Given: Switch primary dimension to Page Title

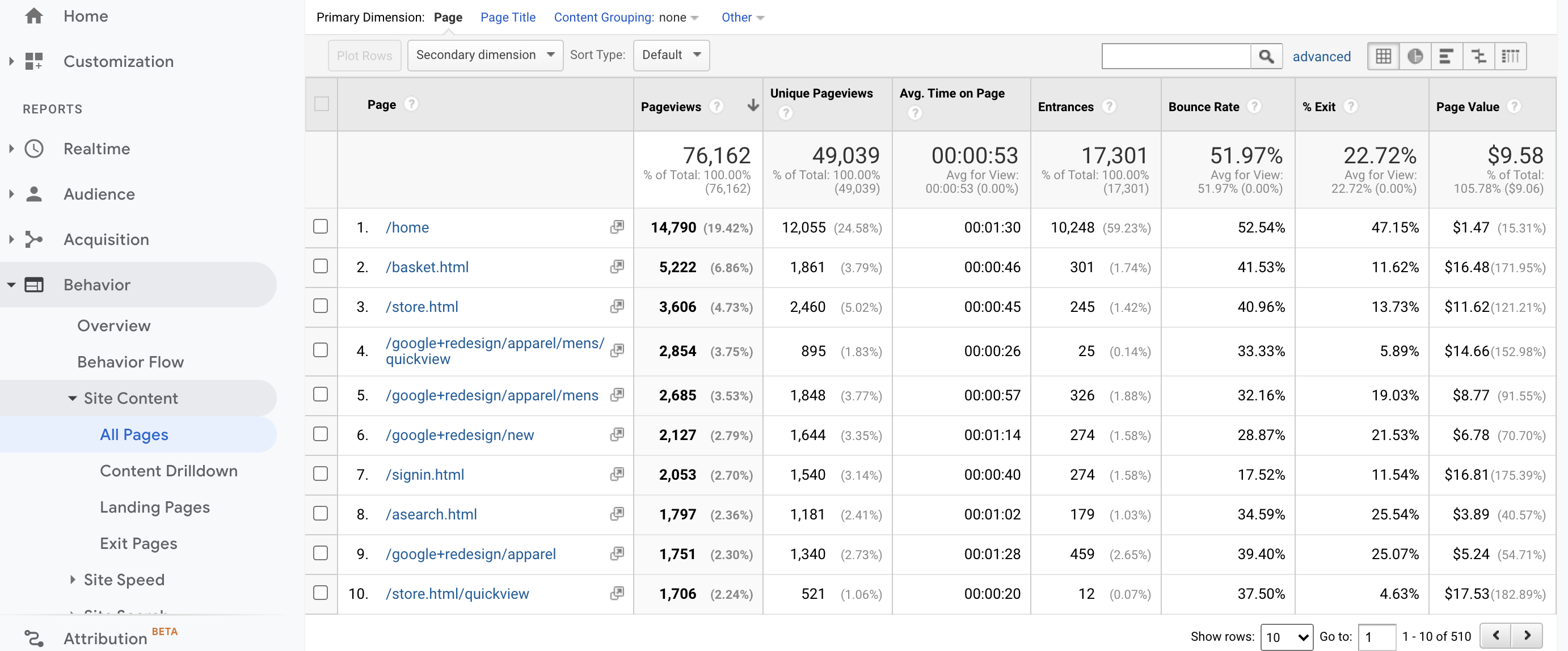Looking at the screenshot, I should pos(508,17).
